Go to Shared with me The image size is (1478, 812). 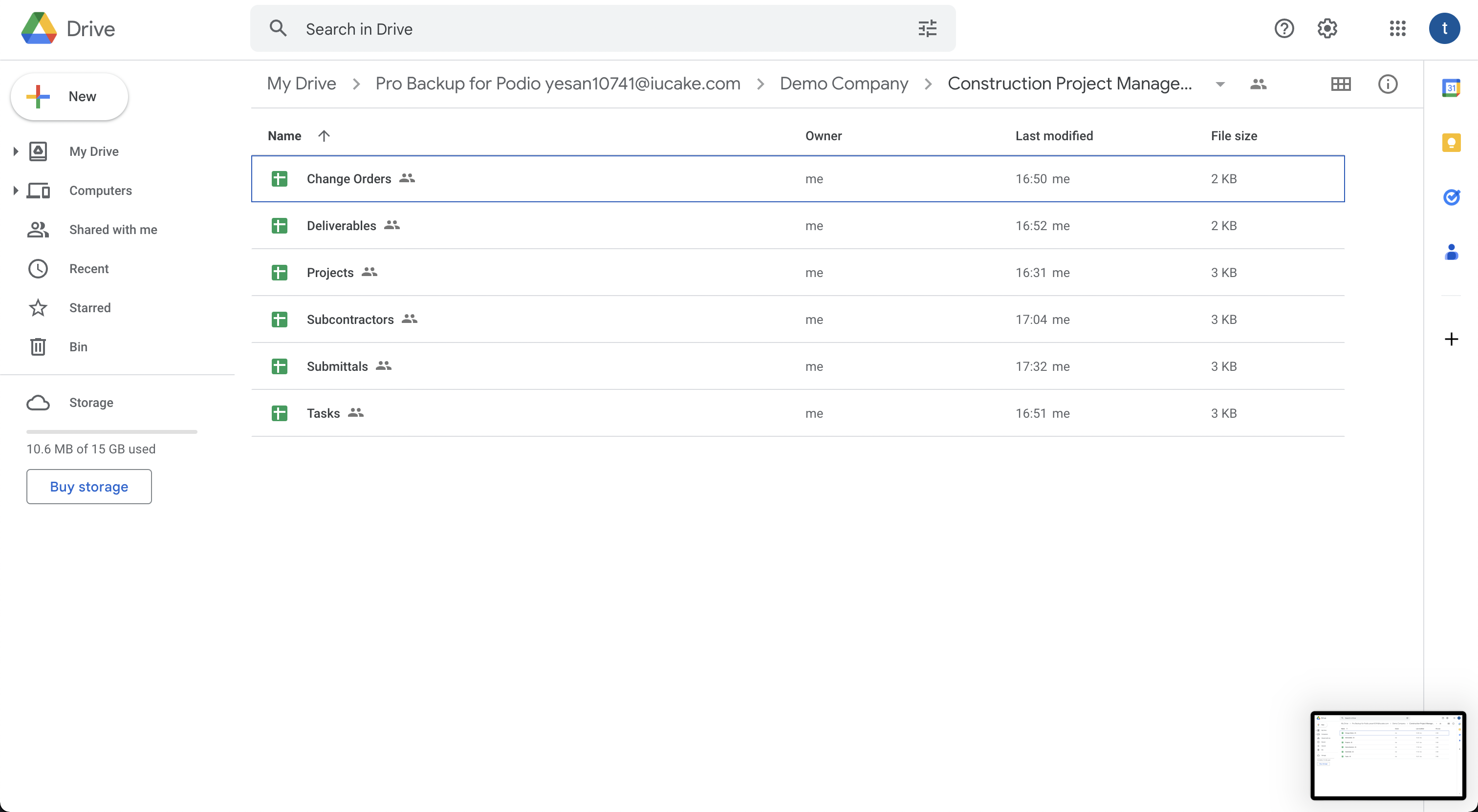(x=112, y=229)
